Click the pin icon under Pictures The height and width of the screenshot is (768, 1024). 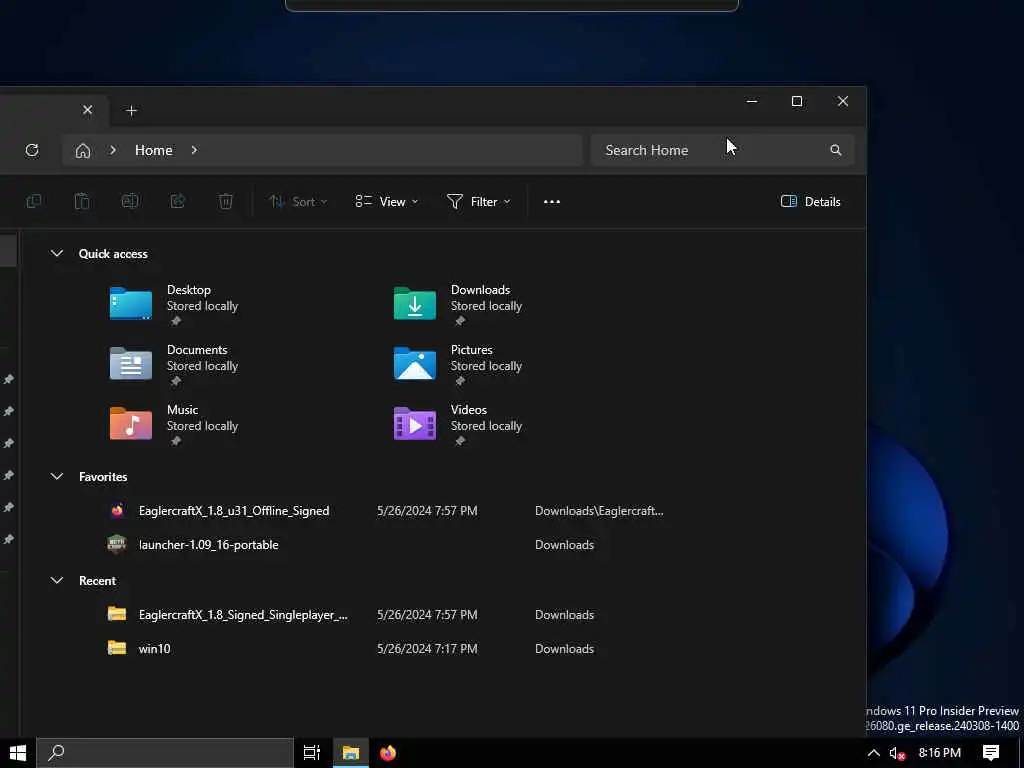click(x=460, y=381)
